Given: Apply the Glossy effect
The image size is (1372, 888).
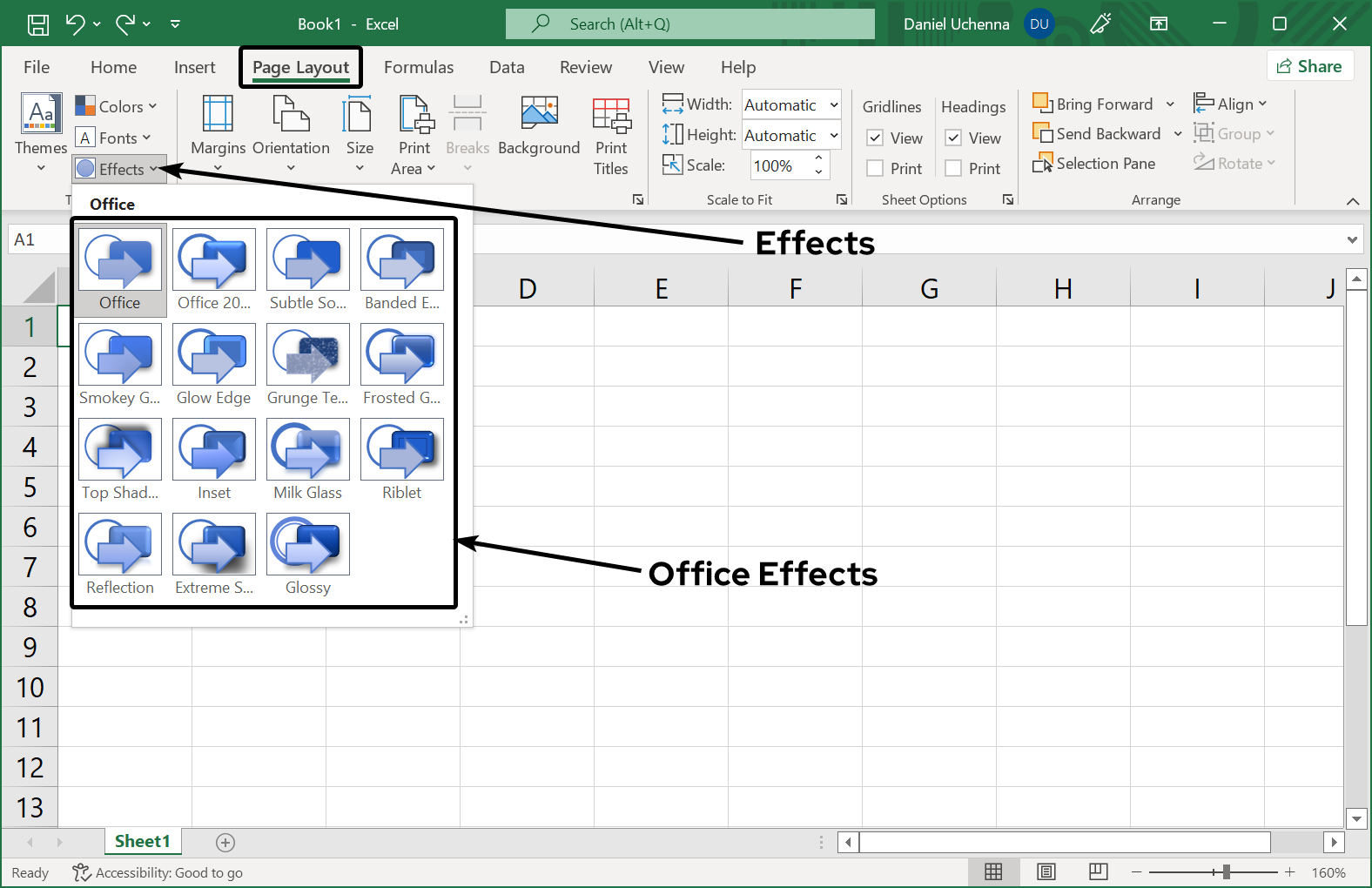Looking at the screenshot, I should (308, 555).
